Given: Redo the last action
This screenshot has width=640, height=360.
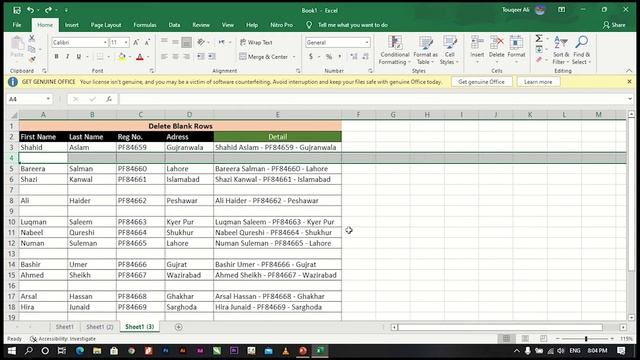Looking at the screenshot, I should [x=48, y=10].
